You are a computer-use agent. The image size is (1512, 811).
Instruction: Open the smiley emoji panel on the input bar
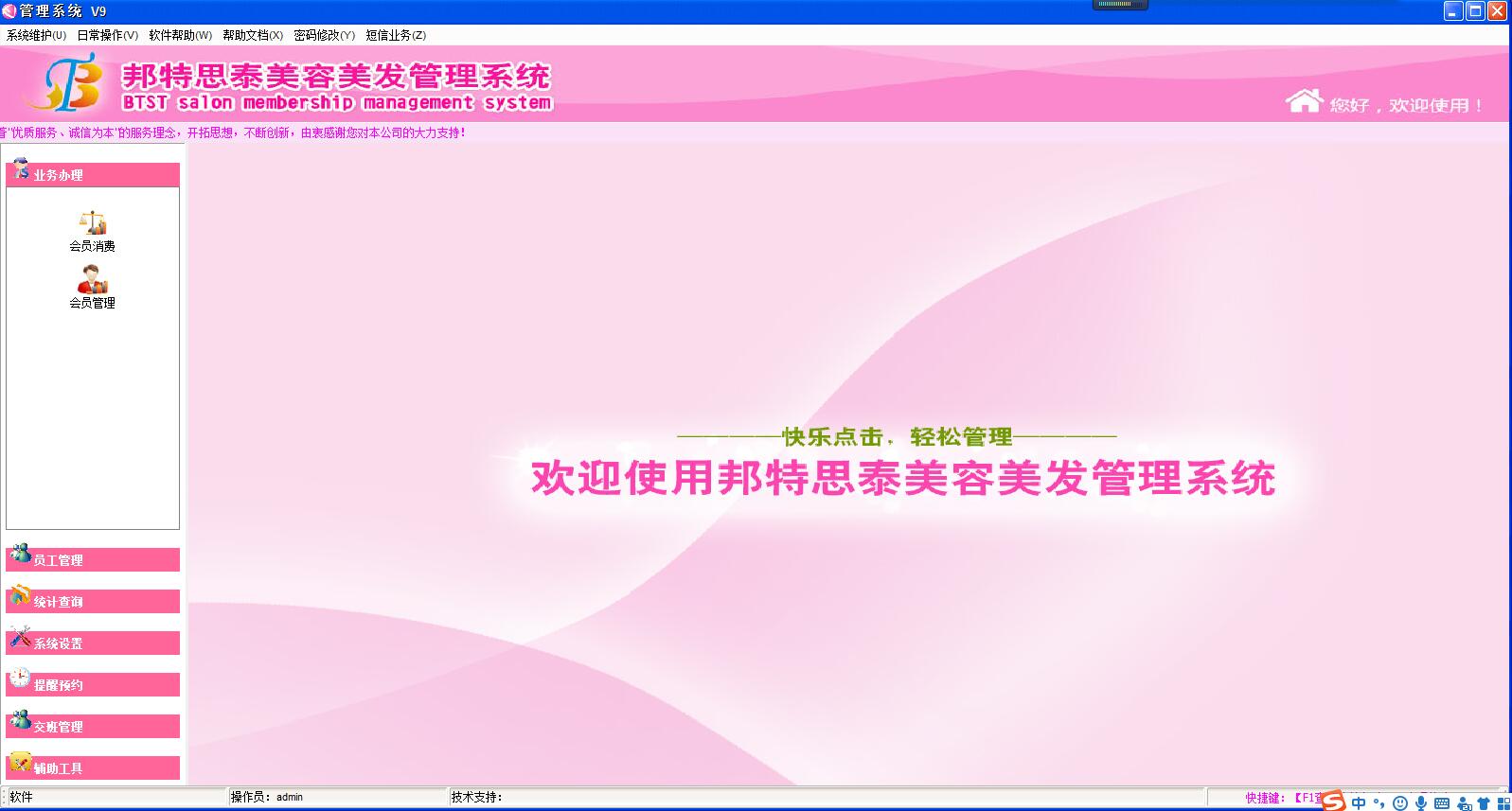(x=1400, y=803)
